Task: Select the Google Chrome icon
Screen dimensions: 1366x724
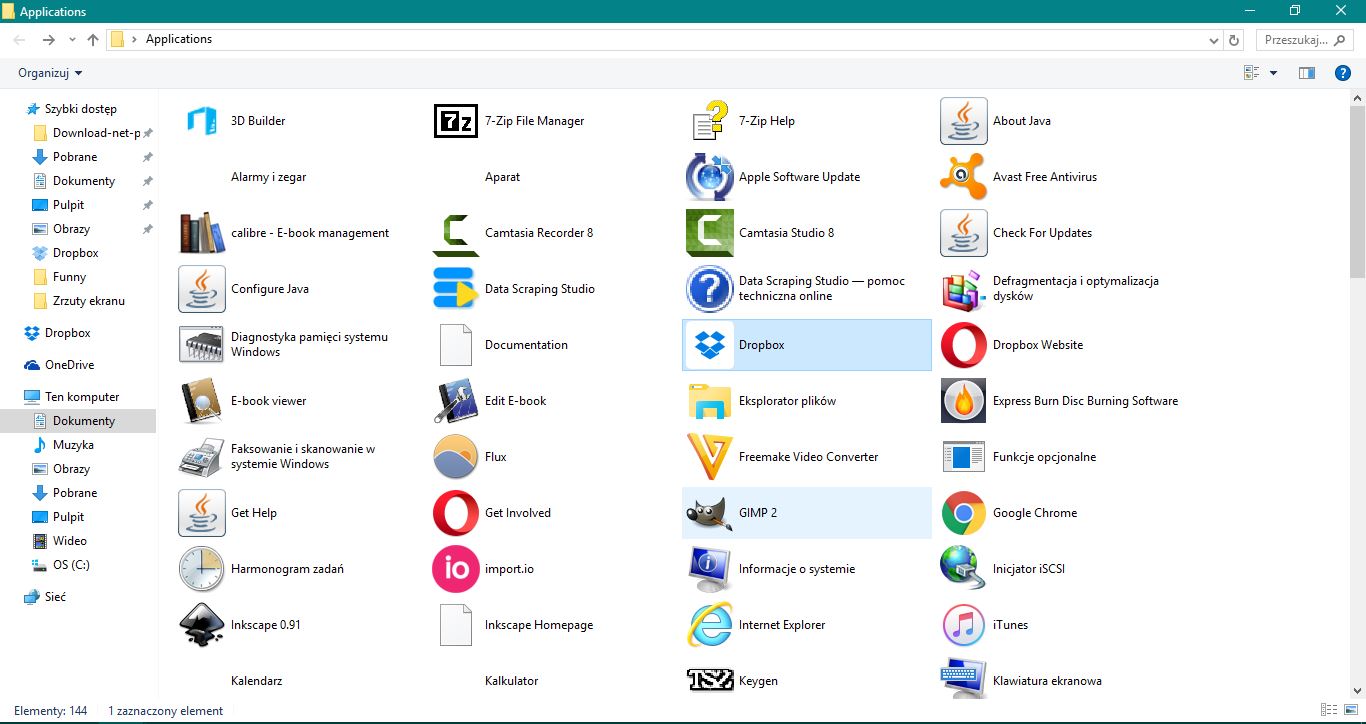Action: [x=964, y=513]
